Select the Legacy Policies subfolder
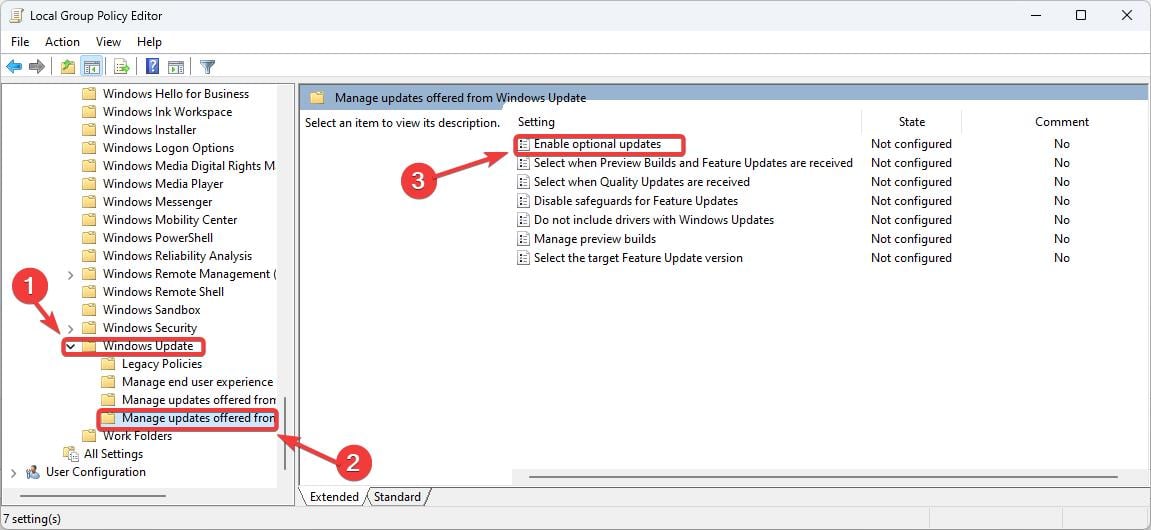The width and height of the screenshot is (1151, 530). point(161,364)
